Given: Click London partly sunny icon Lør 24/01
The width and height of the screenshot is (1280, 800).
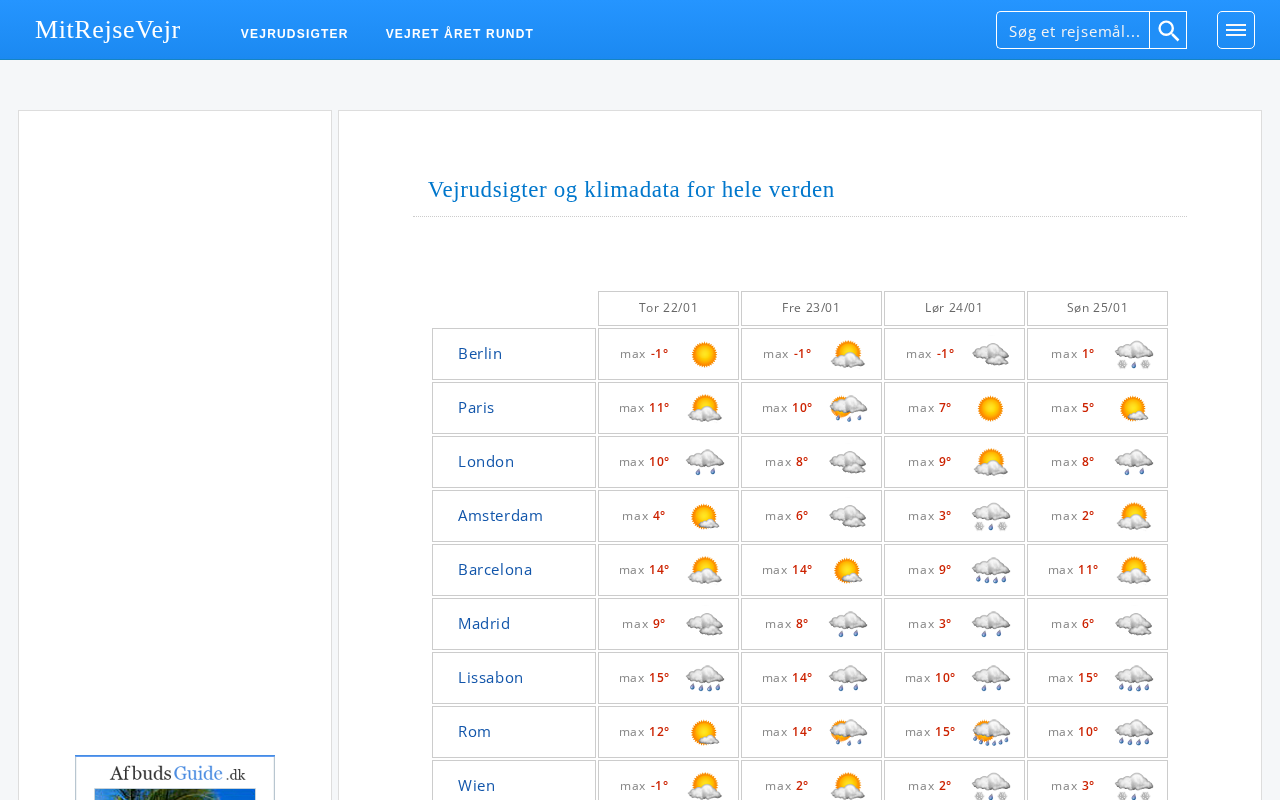Looking at the screenshot, I should tap(991, 462).
